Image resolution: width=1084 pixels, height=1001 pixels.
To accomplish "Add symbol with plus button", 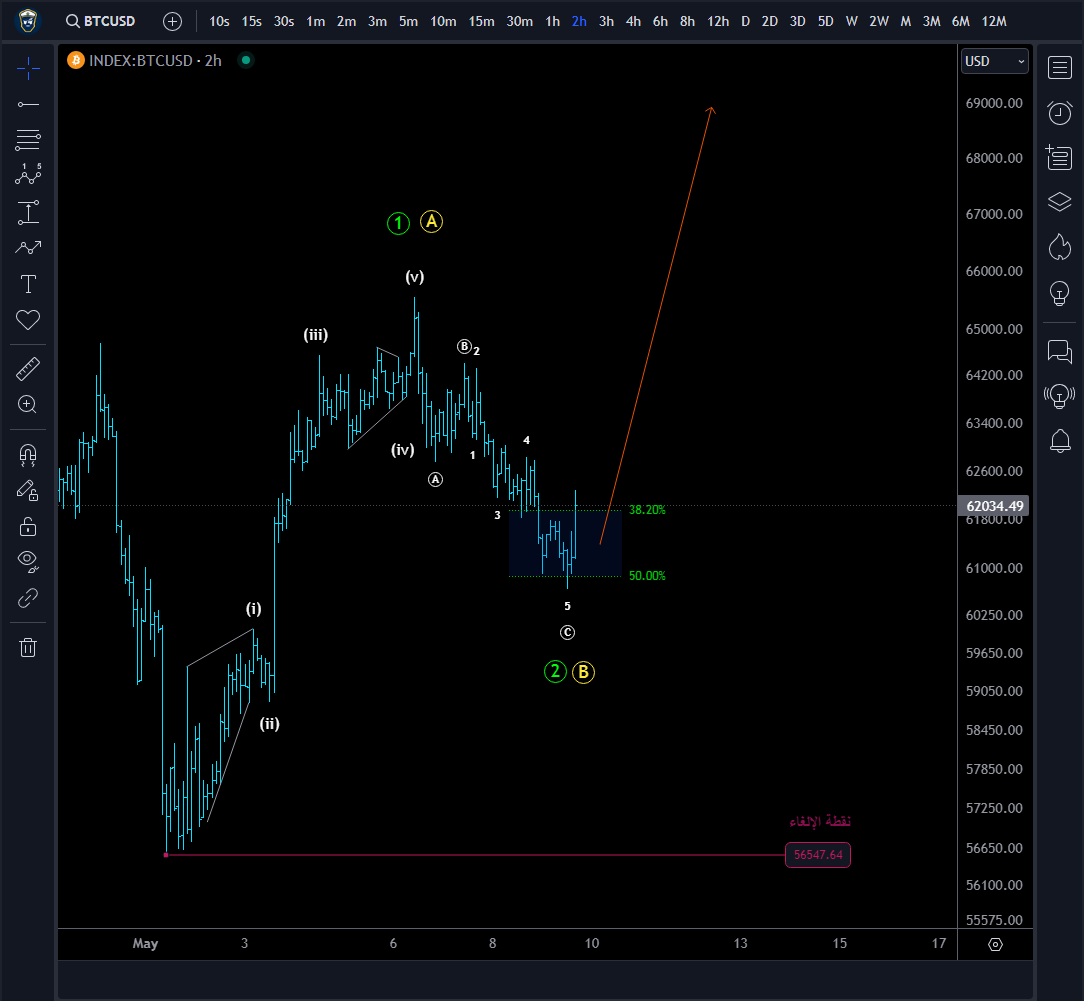I will [172, 21].
